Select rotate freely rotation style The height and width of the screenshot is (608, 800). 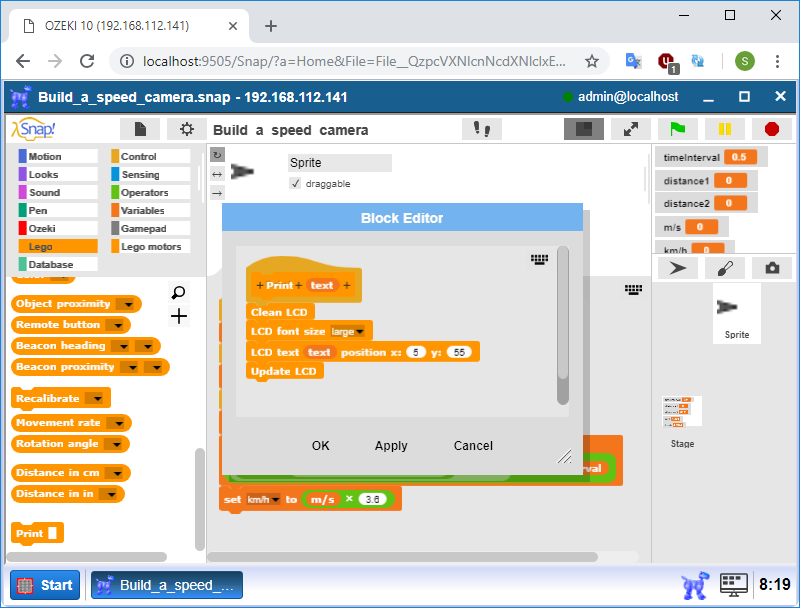(217, 155)
